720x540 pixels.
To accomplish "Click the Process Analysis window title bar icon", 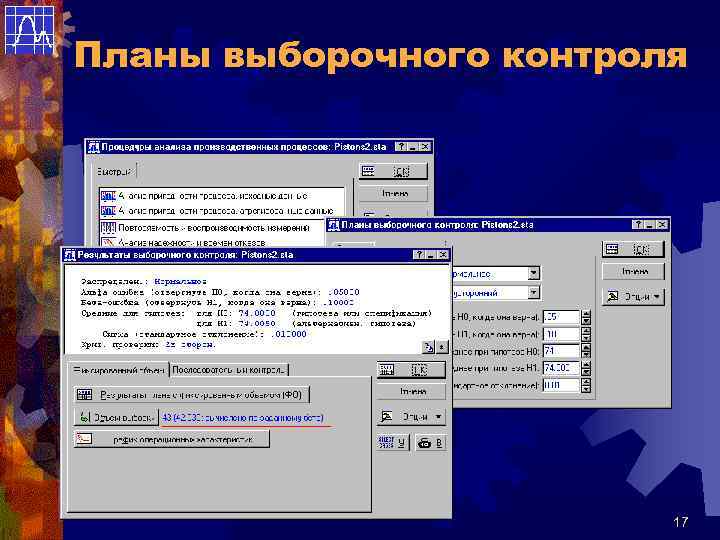I will (x=93, y=147).
